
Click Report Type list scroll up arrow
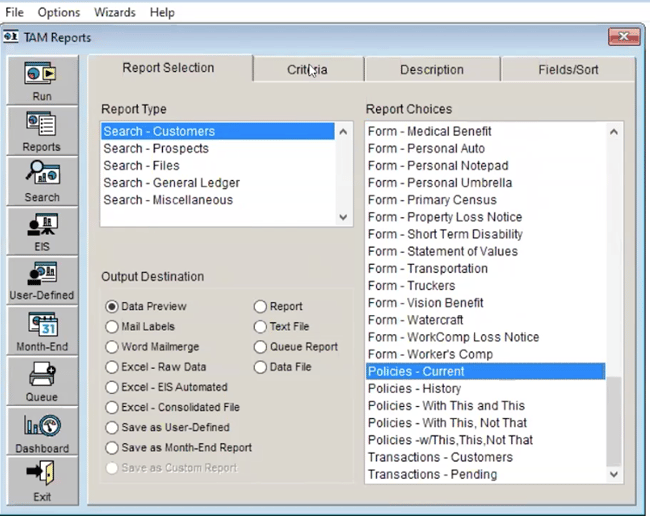[x=343, y=132]
